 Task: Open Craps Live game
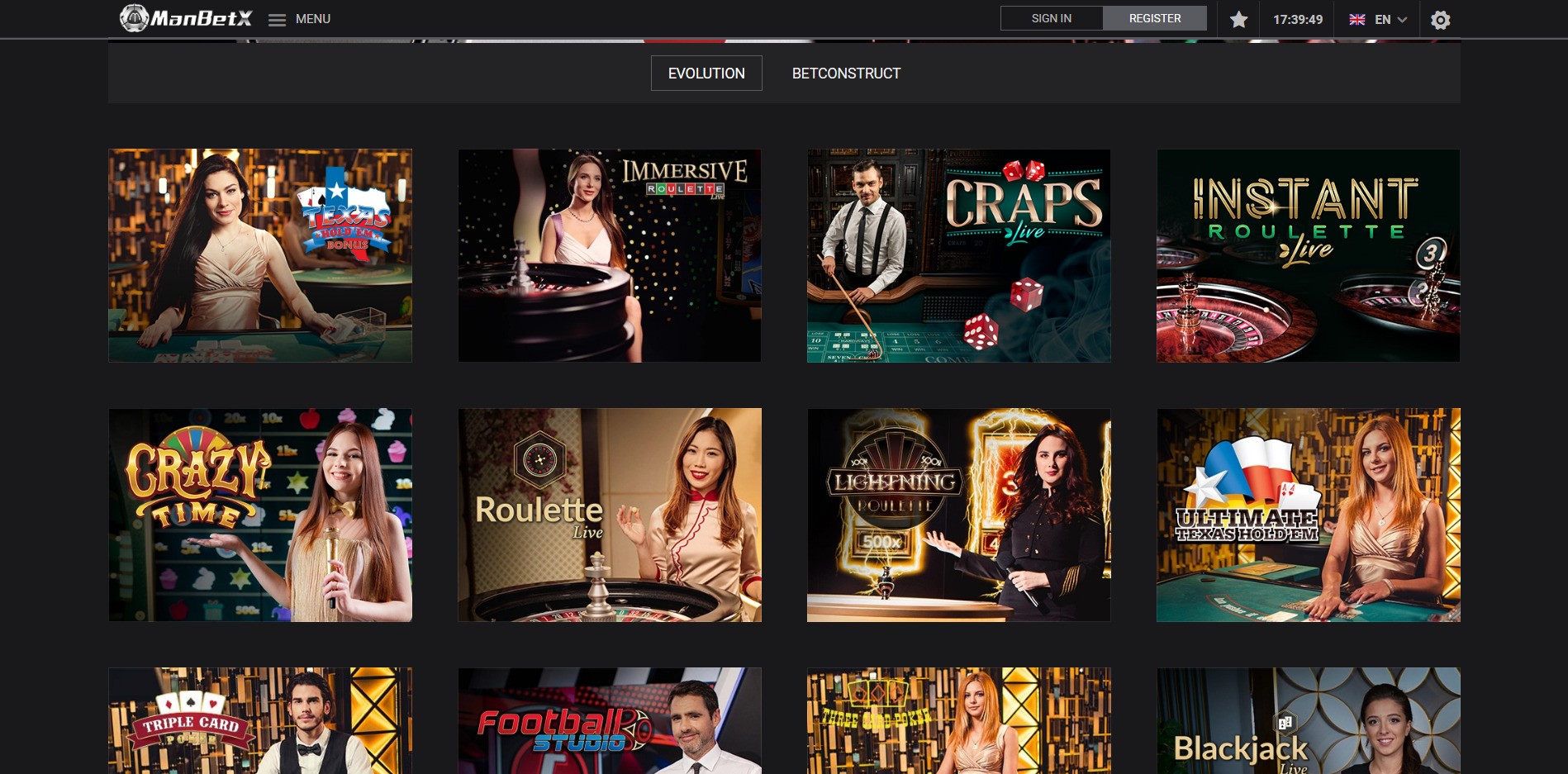(x=959, y=255)
